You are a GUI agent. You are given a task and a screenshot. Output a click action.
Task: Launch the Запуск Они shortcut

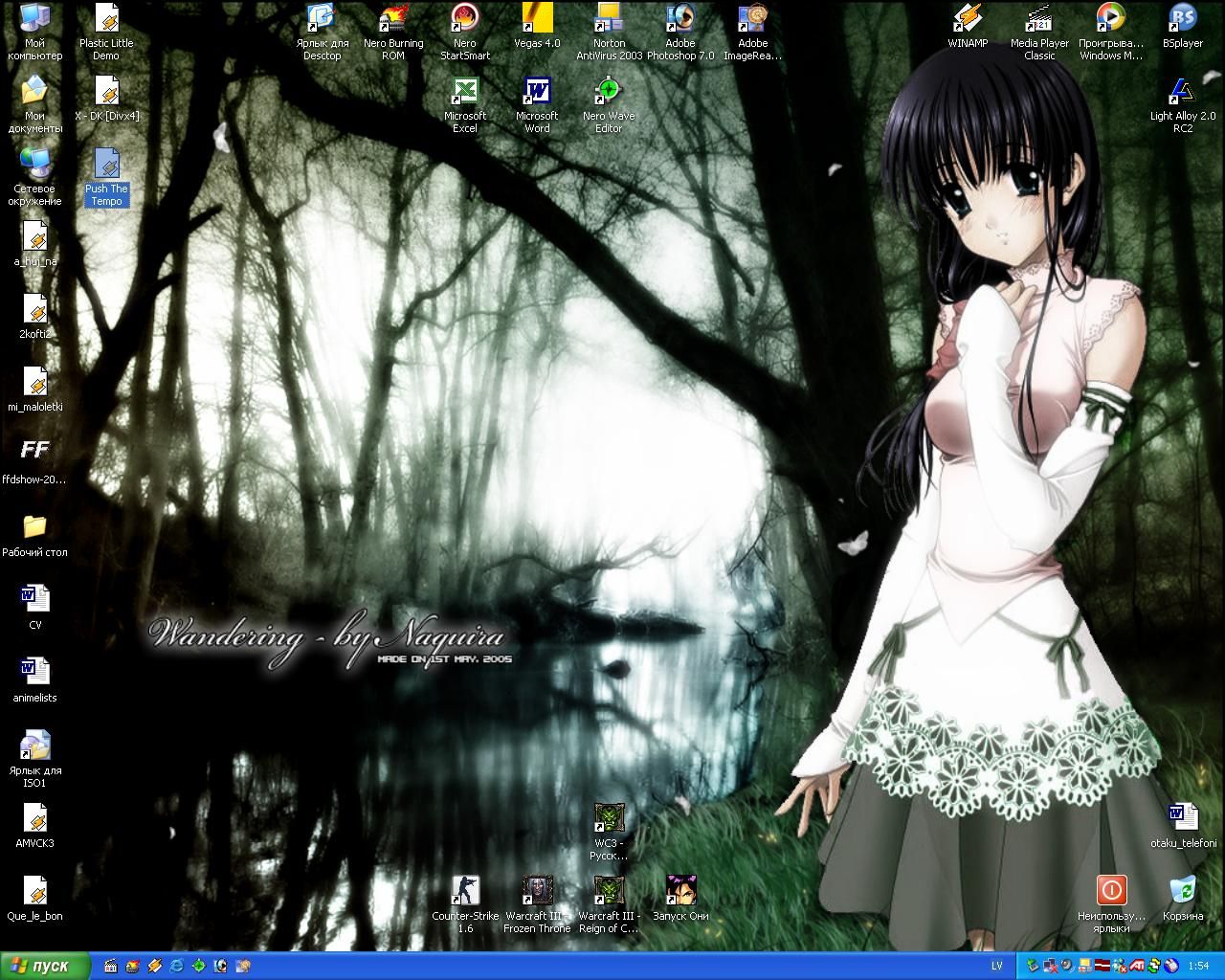coord(680,900)
